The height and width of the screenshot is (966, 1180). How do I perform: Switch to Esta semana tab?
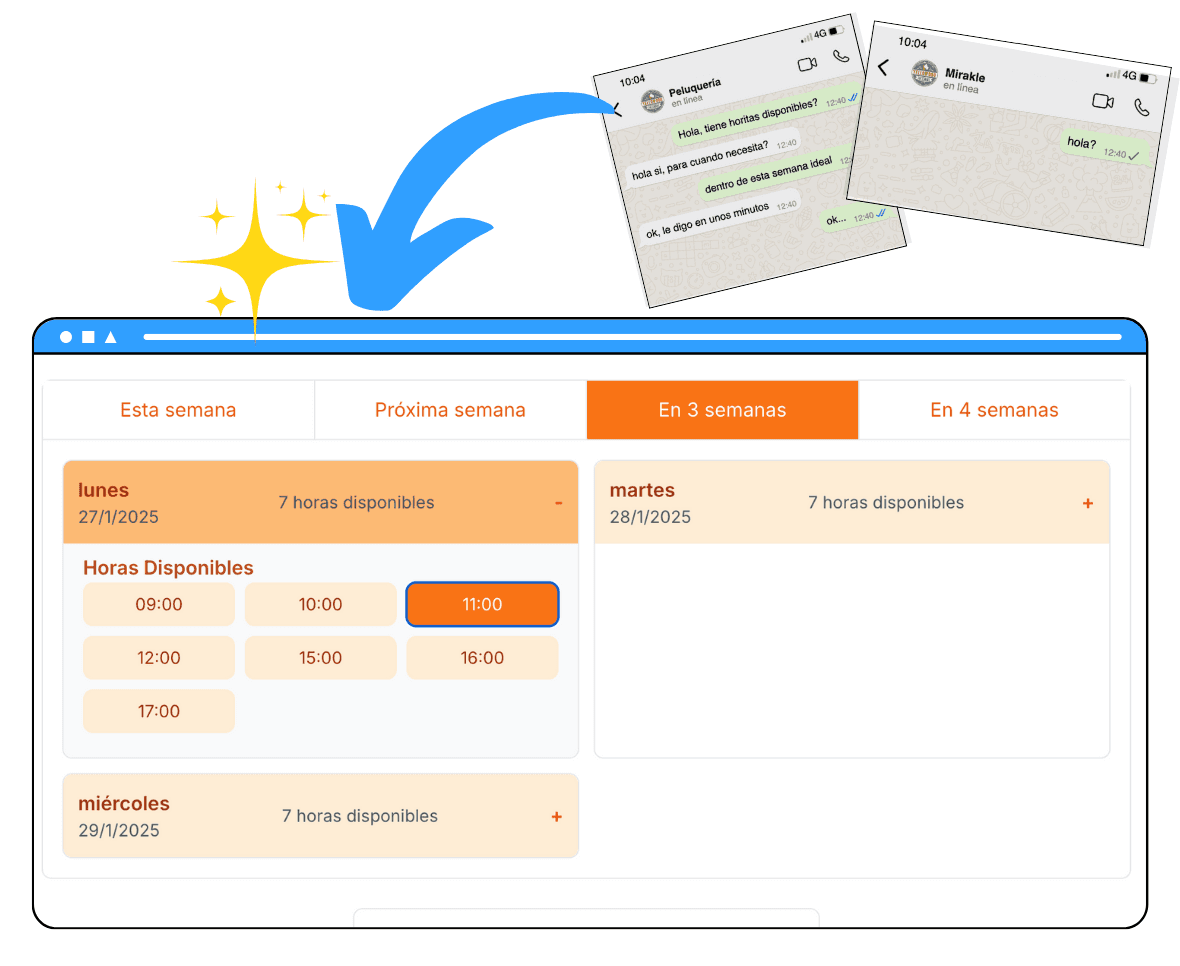click(178, 410)
